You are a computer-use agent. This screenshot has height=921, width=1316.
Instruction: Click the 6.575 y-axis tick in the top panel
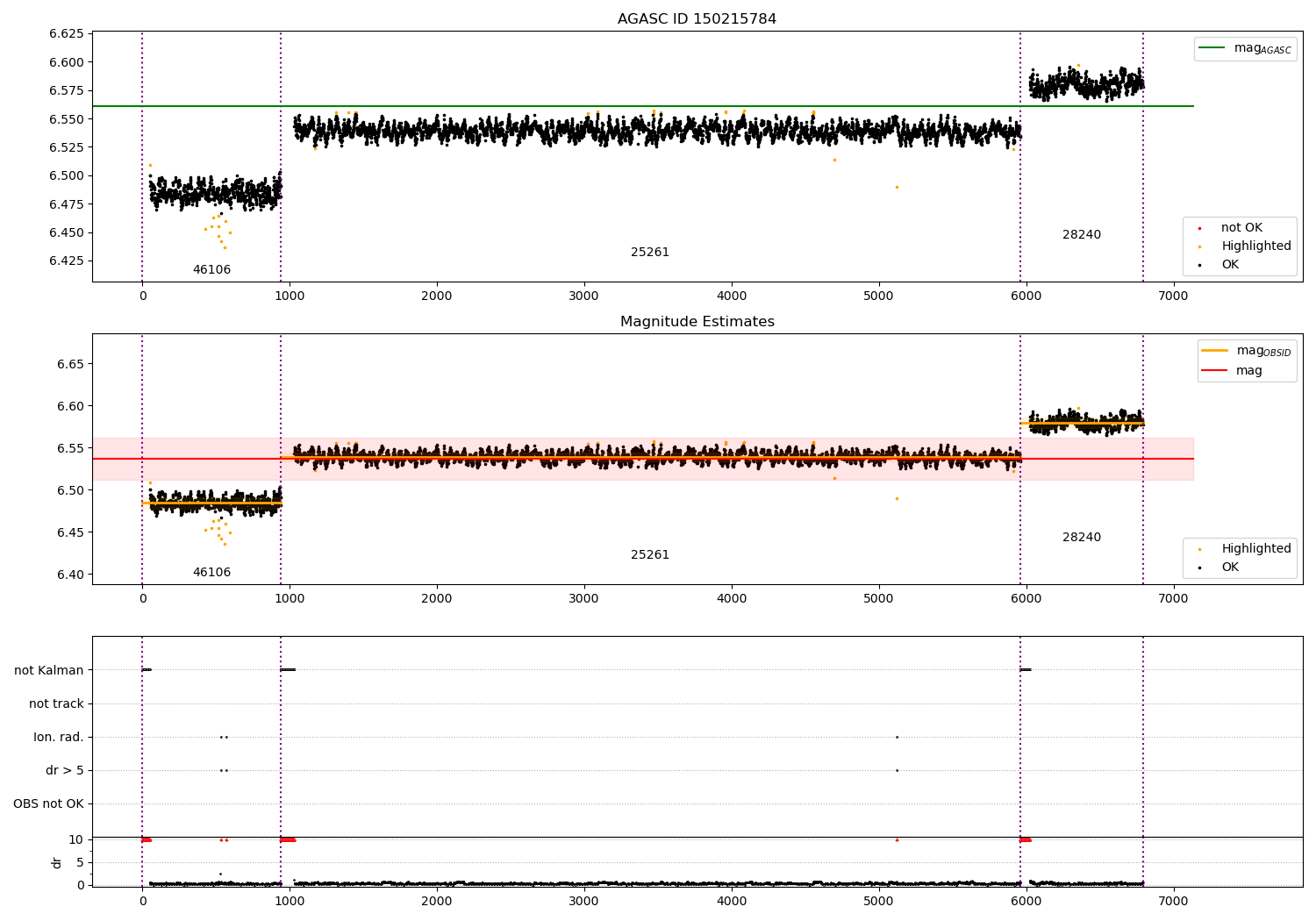[67, 91]
